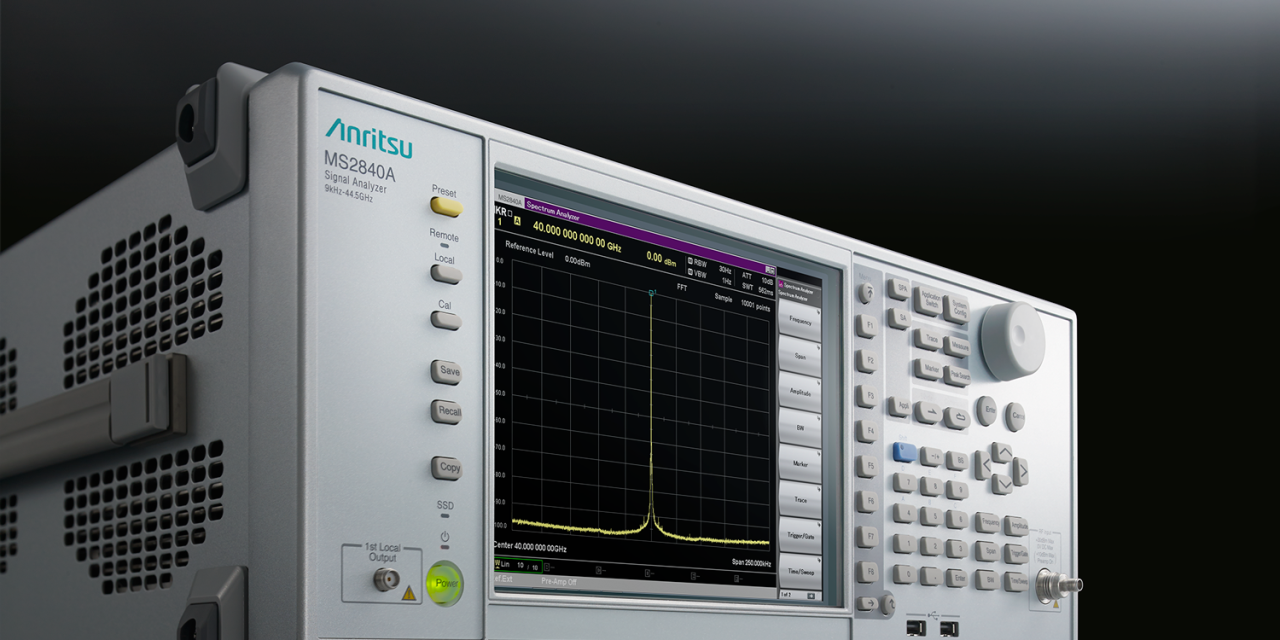Push the F1 function key

pos(867,326)
